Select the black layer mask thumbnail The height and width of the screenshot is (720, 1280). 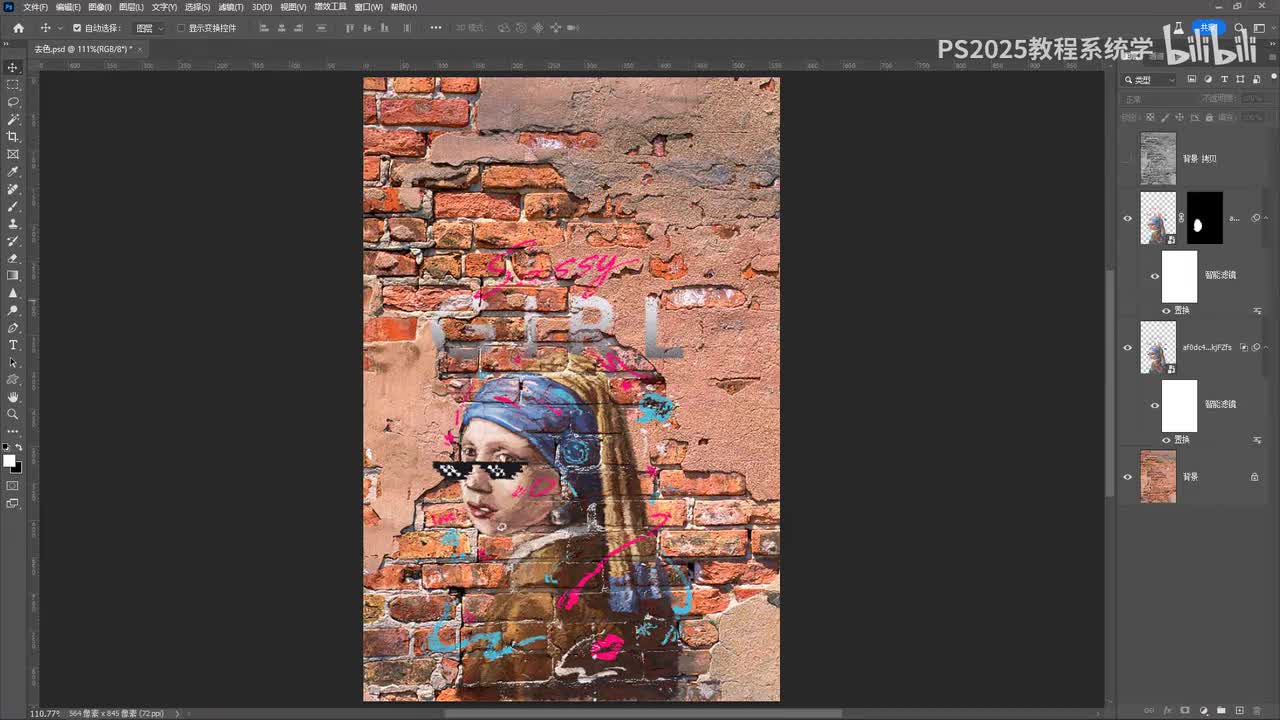tap(1204, 218)
